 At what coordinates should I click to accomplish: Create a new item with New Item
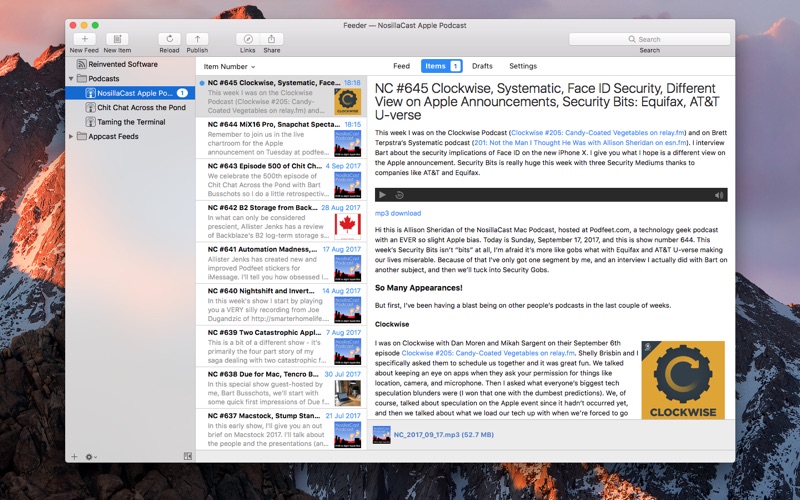[x=117, y=39]
